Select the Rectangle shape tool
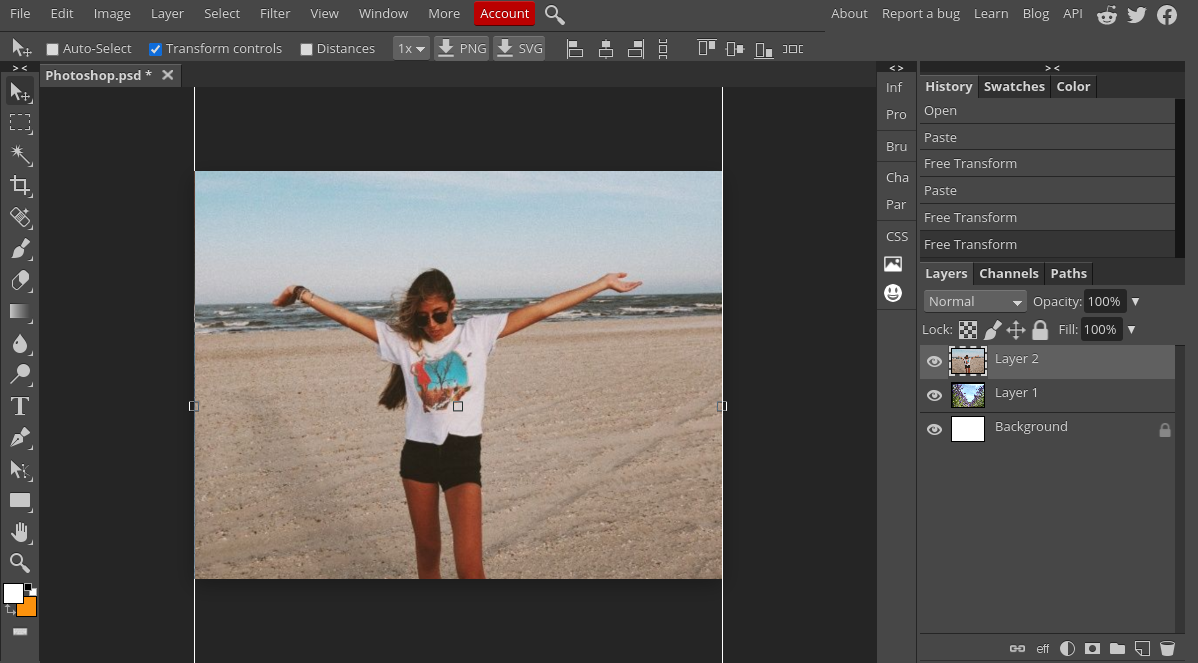The width and height of the screenshot is (1198, 663). coord(20,501)
